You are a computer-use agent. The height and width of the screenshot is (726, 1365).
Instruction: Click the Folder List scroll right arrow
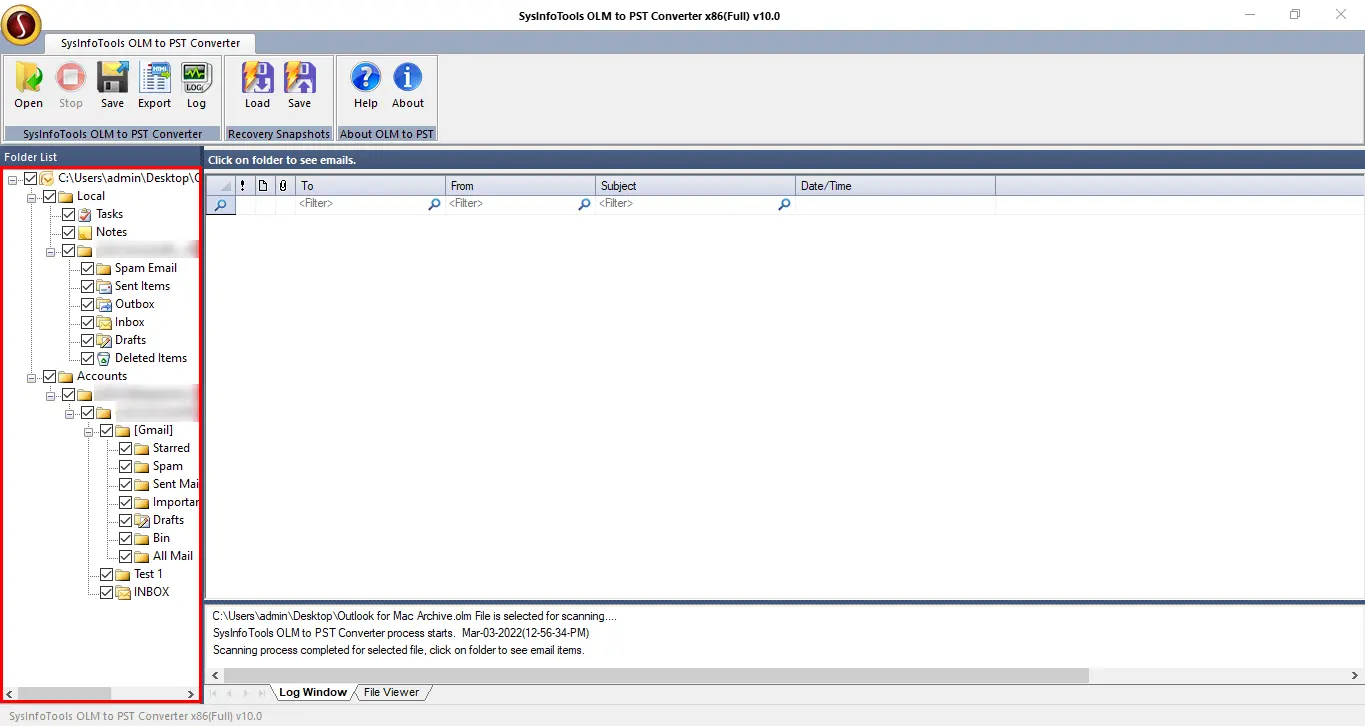click(x=191, y=694)
